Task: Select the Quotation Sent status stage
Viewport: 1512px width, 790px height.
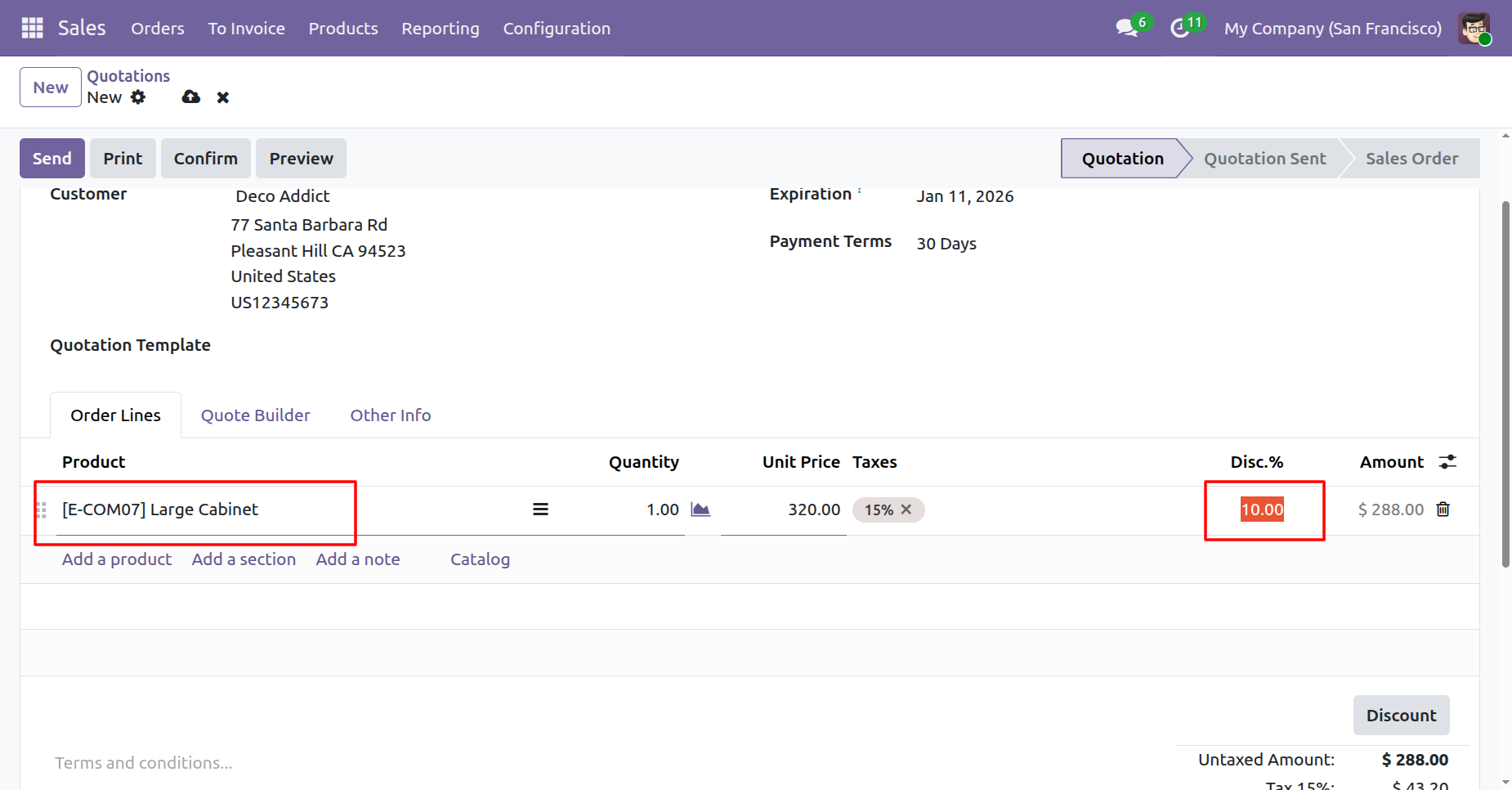Action: (1264, 159)
